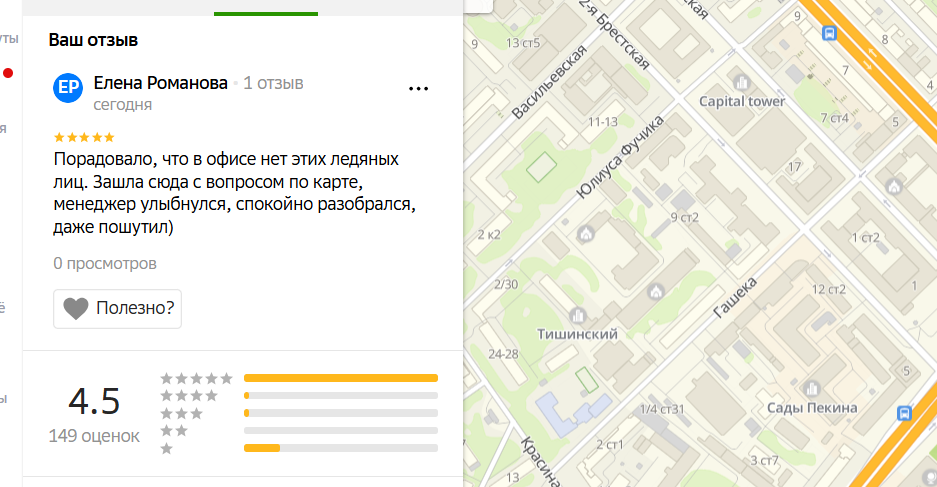Click the "0 просмотров" view counter
The height and width of the screenshot is (487, 937).
(x=105, y=264)
